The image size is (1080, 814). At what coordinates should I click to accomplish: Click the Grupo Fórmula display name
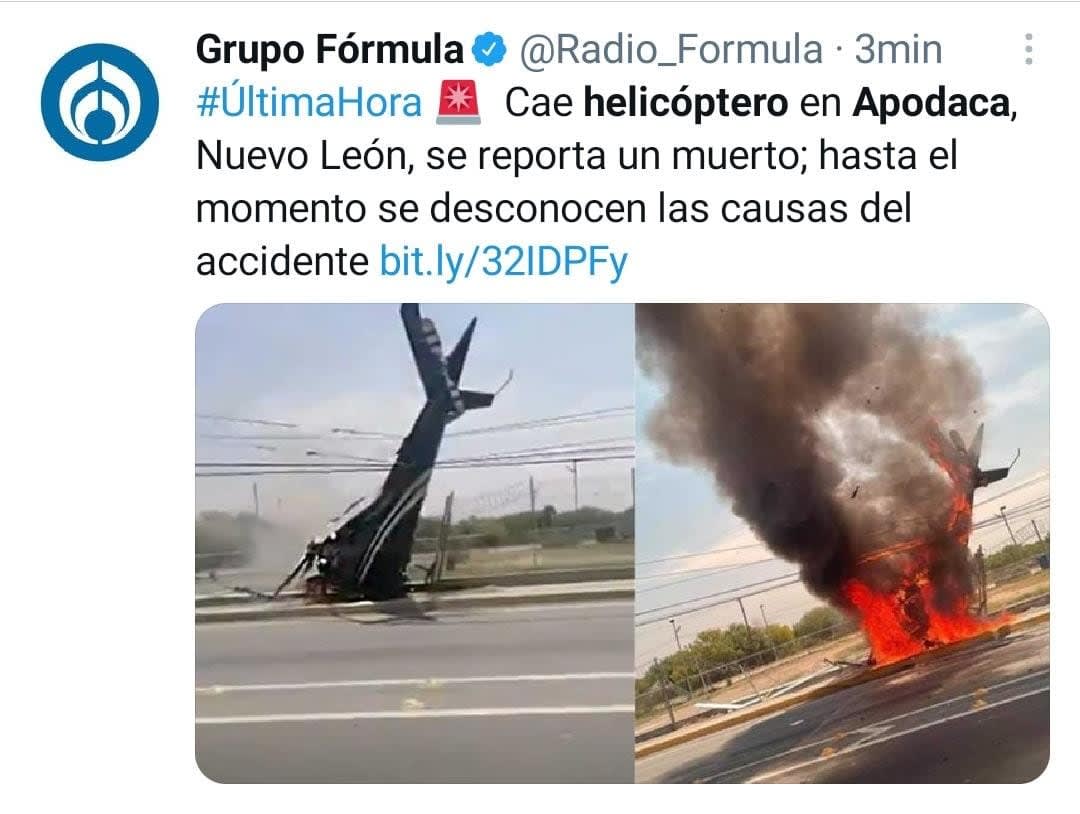point(330,50)
